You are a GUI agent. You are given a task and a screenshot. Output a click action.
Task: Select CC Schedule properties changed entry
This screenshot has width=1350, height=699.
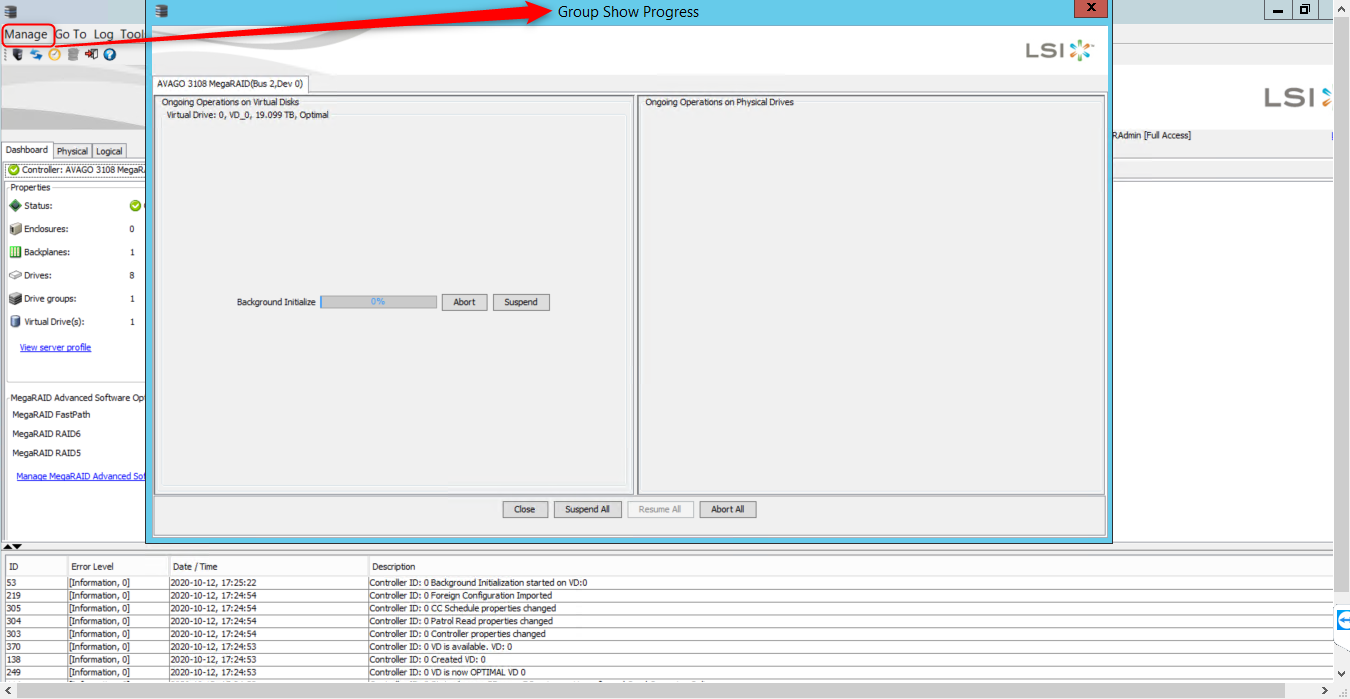click(669, 608)
